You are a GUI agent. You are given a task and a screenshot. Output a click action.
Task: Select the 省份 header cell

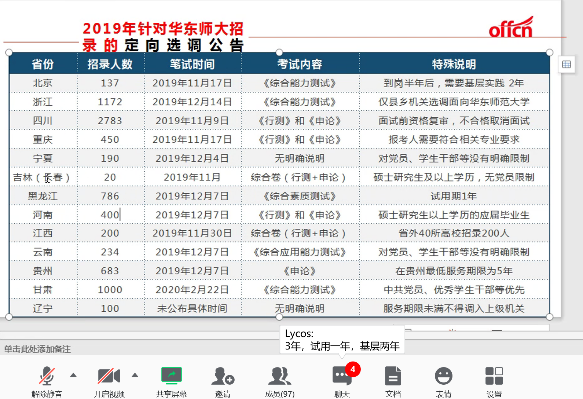pyautogui.click(x=43, y=64)
